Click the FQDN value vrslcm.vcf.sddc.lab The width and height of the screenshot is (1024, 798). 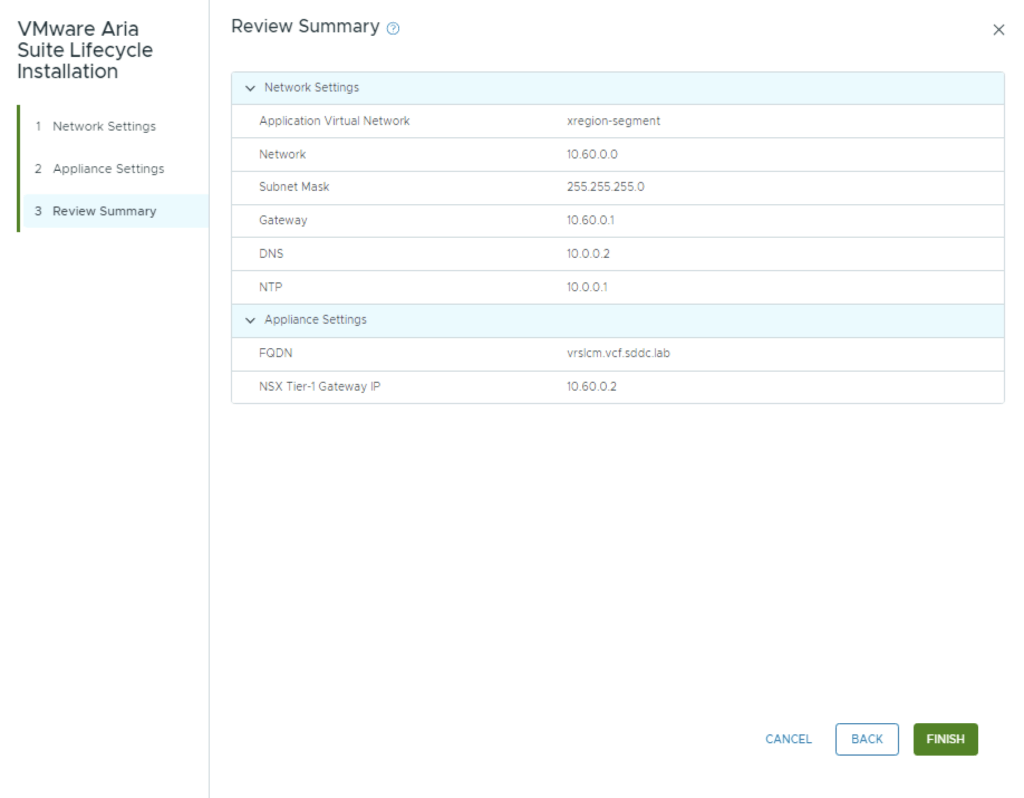coord(618,353)
